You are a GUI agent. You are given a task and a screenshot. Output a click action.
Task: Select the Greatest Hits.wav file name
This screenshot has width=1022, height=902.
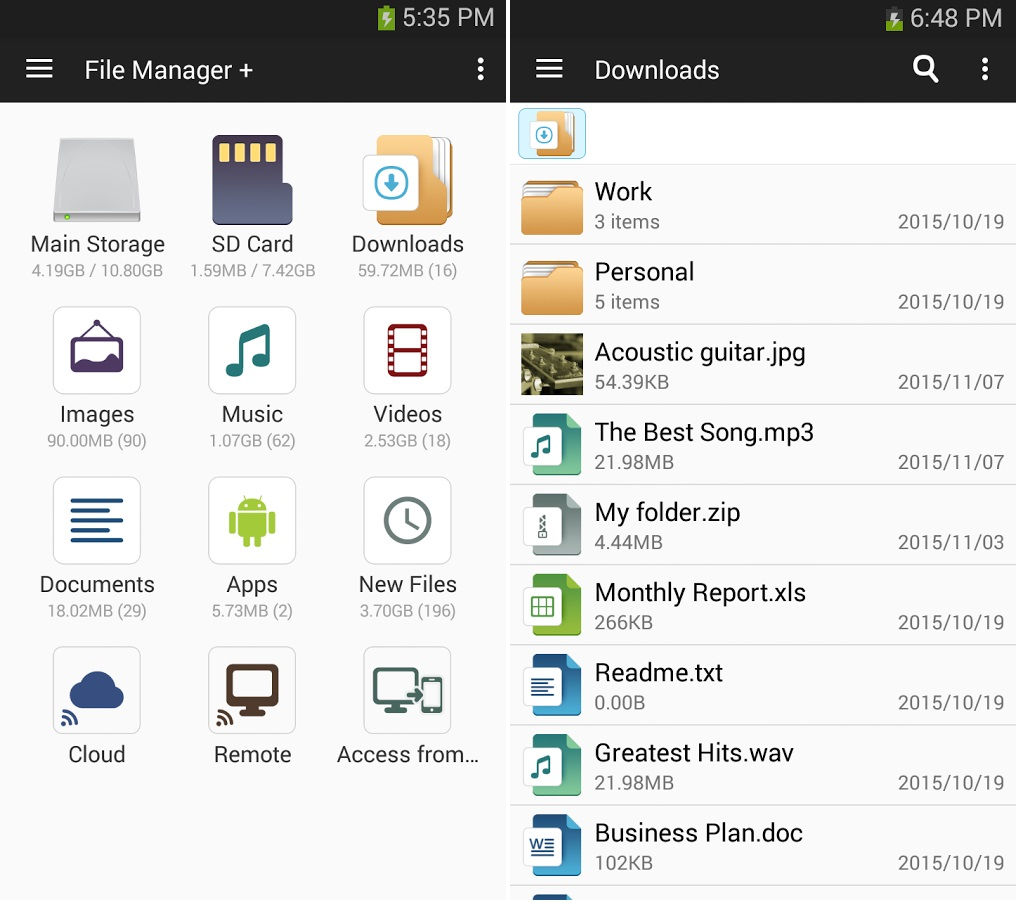tap(694, 753)
